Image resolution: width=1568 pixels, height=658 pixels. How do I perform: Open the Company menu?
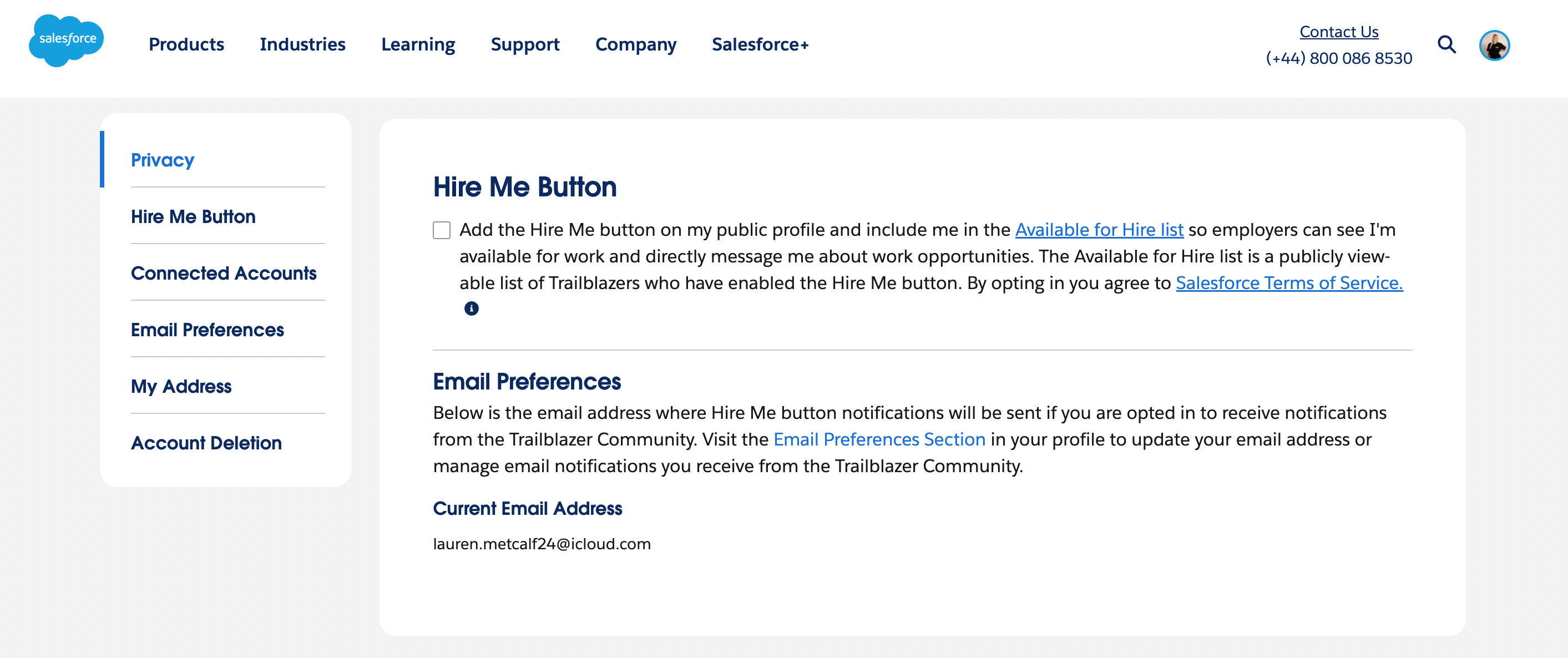tap(635, 44)
